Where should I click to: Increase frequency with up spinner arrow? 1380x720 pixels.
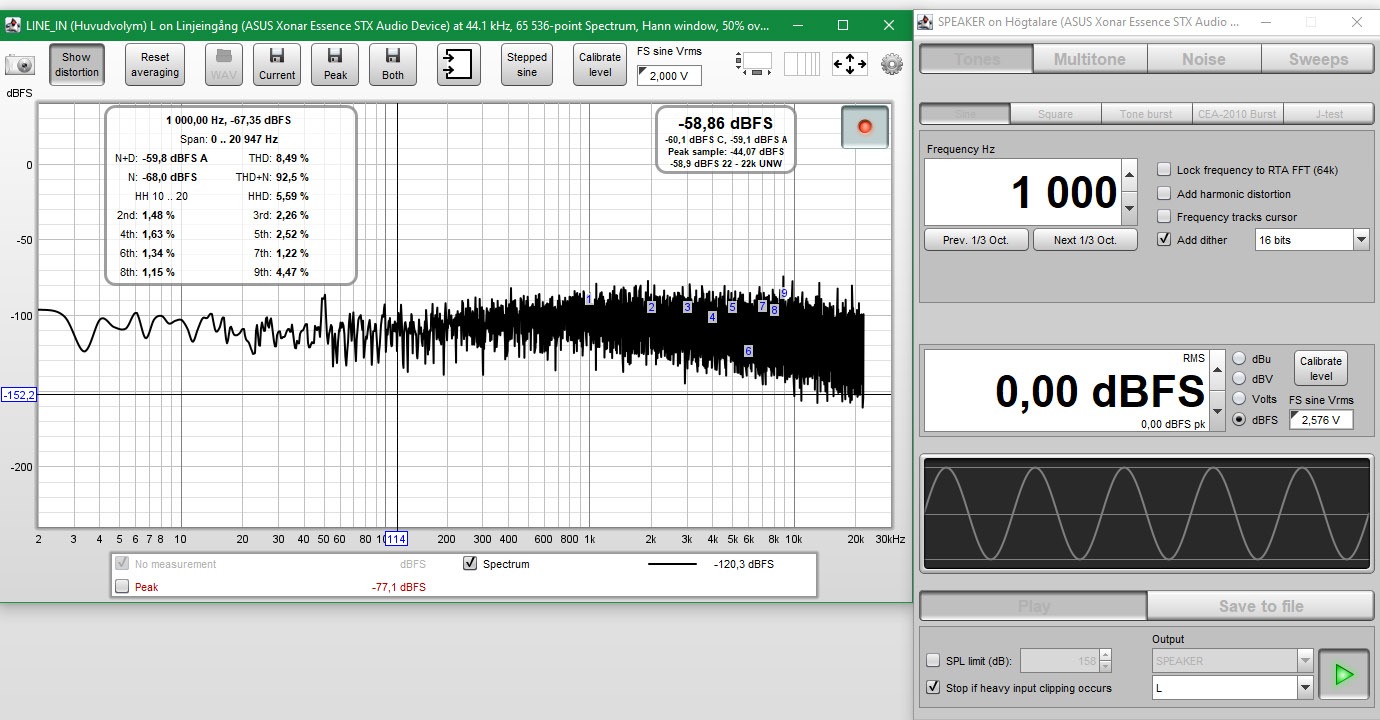[x=1129, y=175]
